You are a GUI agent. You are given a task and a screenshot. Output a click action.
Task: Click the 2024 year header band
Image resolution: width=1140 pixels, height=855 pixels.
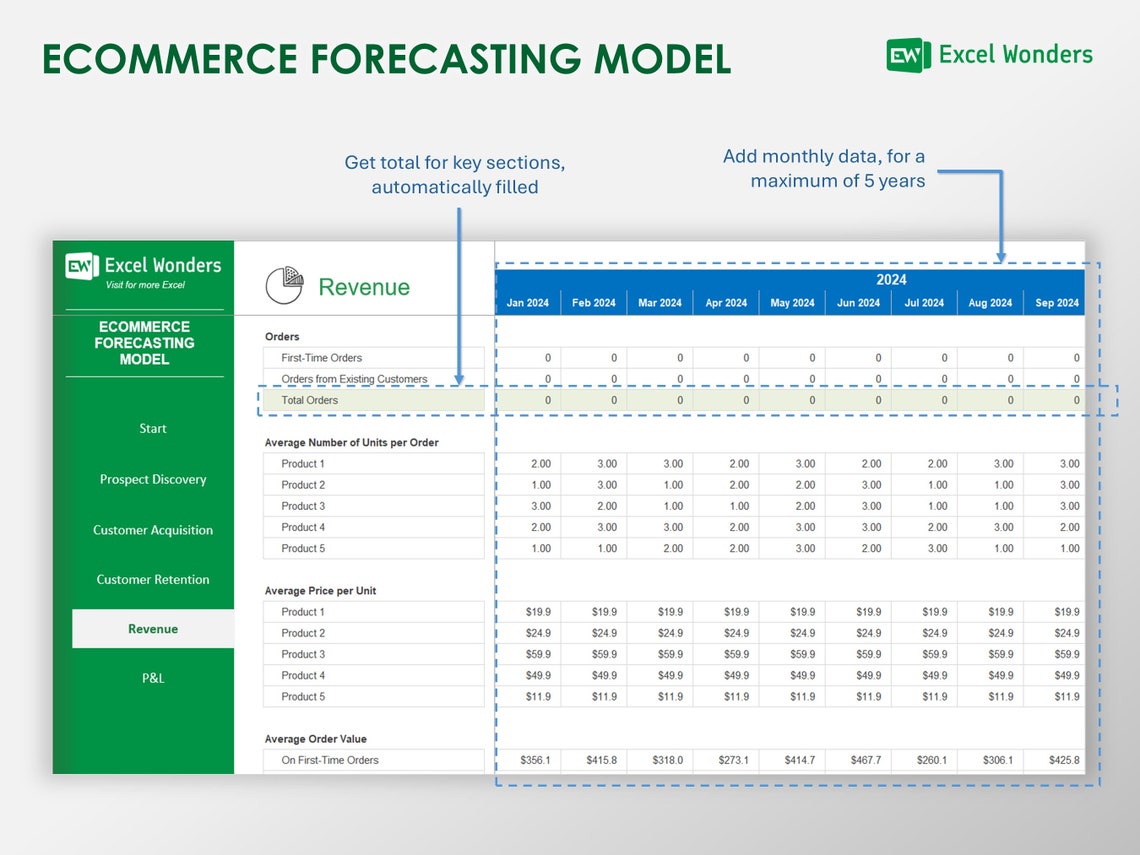pyautogui.click(x=890, y=279)
